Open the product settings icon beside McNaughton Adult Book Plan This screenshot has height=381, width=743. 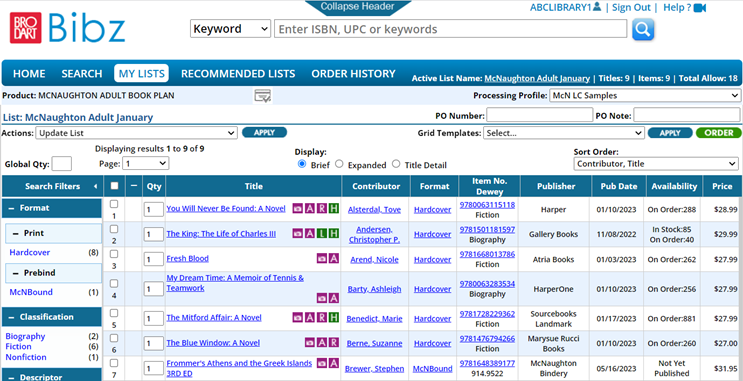(x=263, y=96)
